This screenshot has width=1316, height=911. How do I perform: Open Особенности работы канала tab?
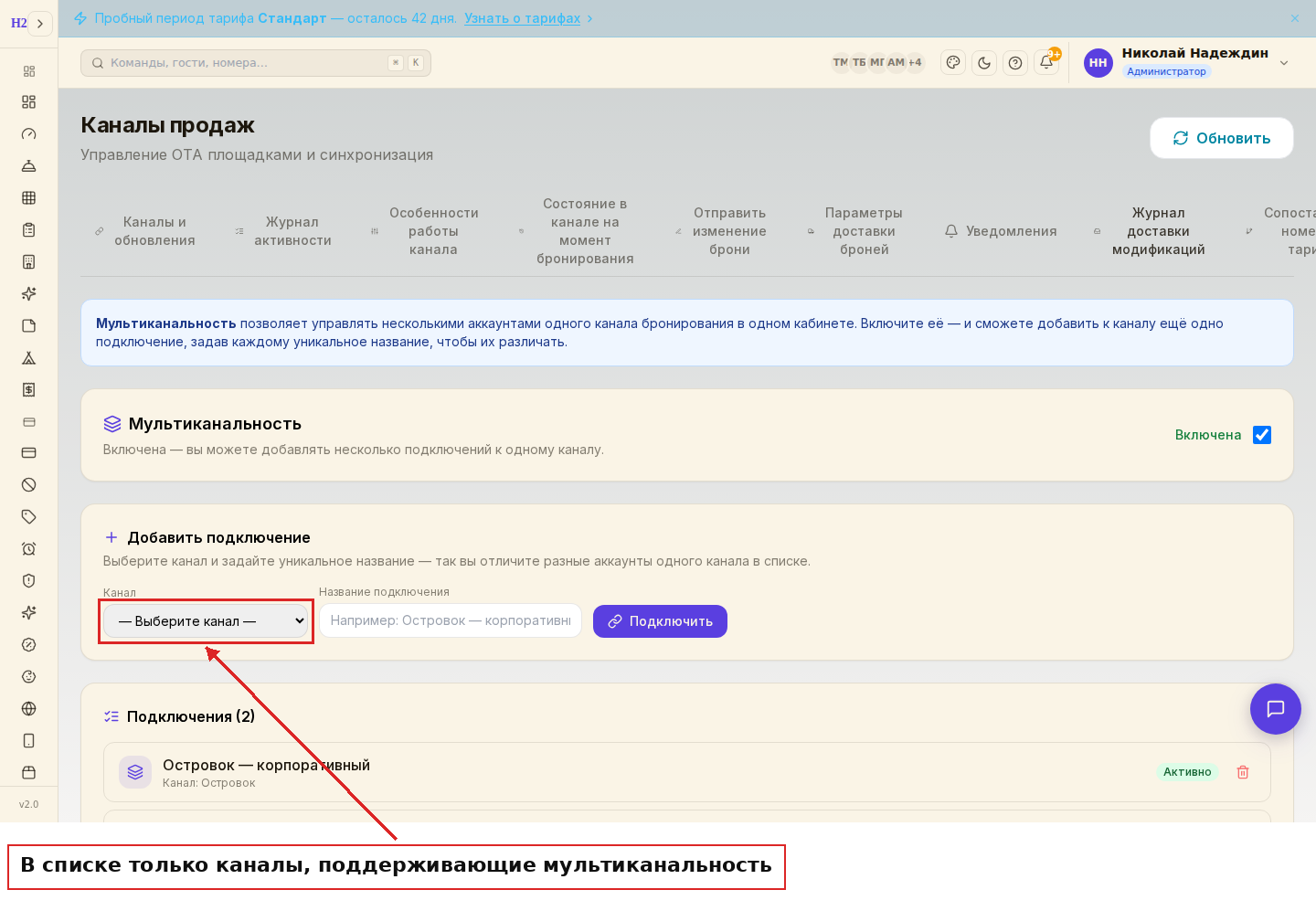pyautogui.click(x=425, y=231)
